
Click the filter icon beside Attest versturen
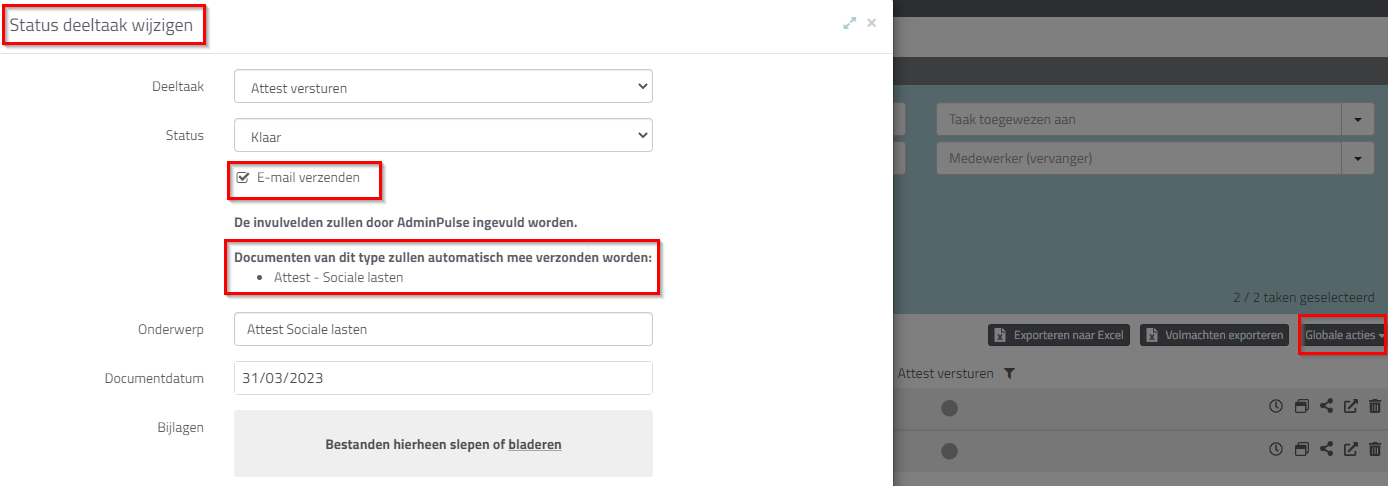(1009, 374)
